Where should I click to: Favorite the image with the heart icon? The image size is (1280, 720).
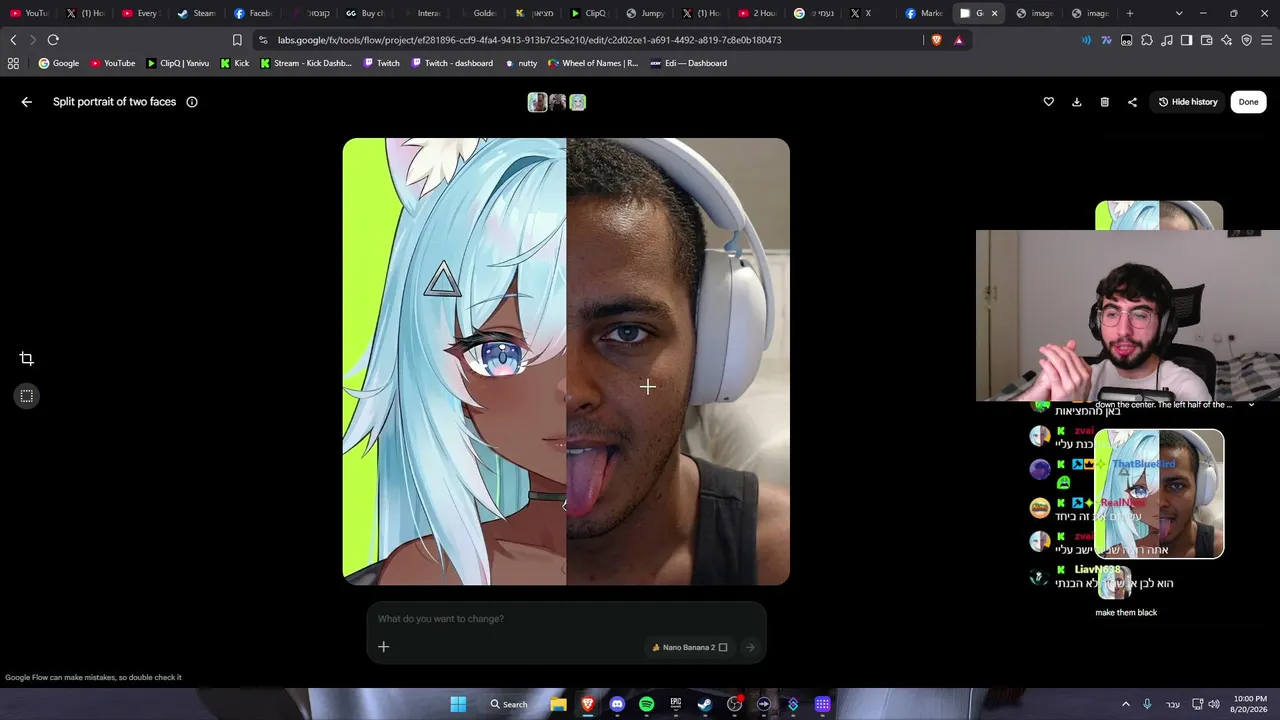1048,102
